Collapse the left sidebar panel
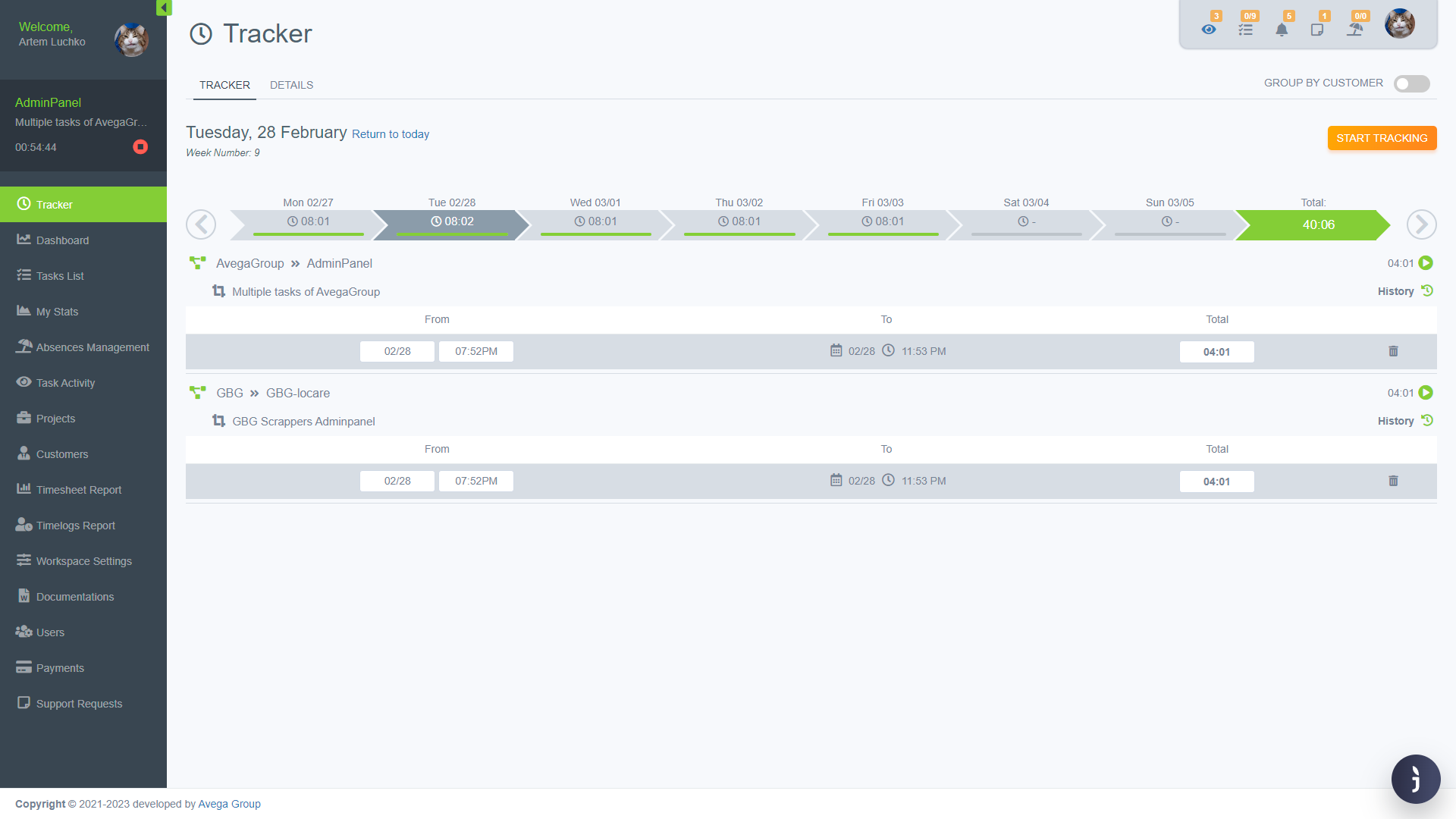The height and width of the screenshot is (819, 1456). 164,8
